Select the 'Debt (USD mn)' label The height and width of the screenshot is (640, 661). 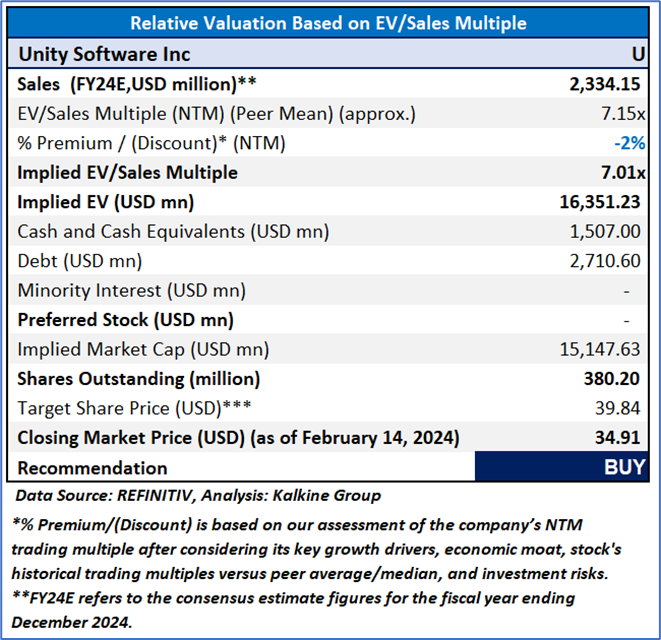point(80,261)
